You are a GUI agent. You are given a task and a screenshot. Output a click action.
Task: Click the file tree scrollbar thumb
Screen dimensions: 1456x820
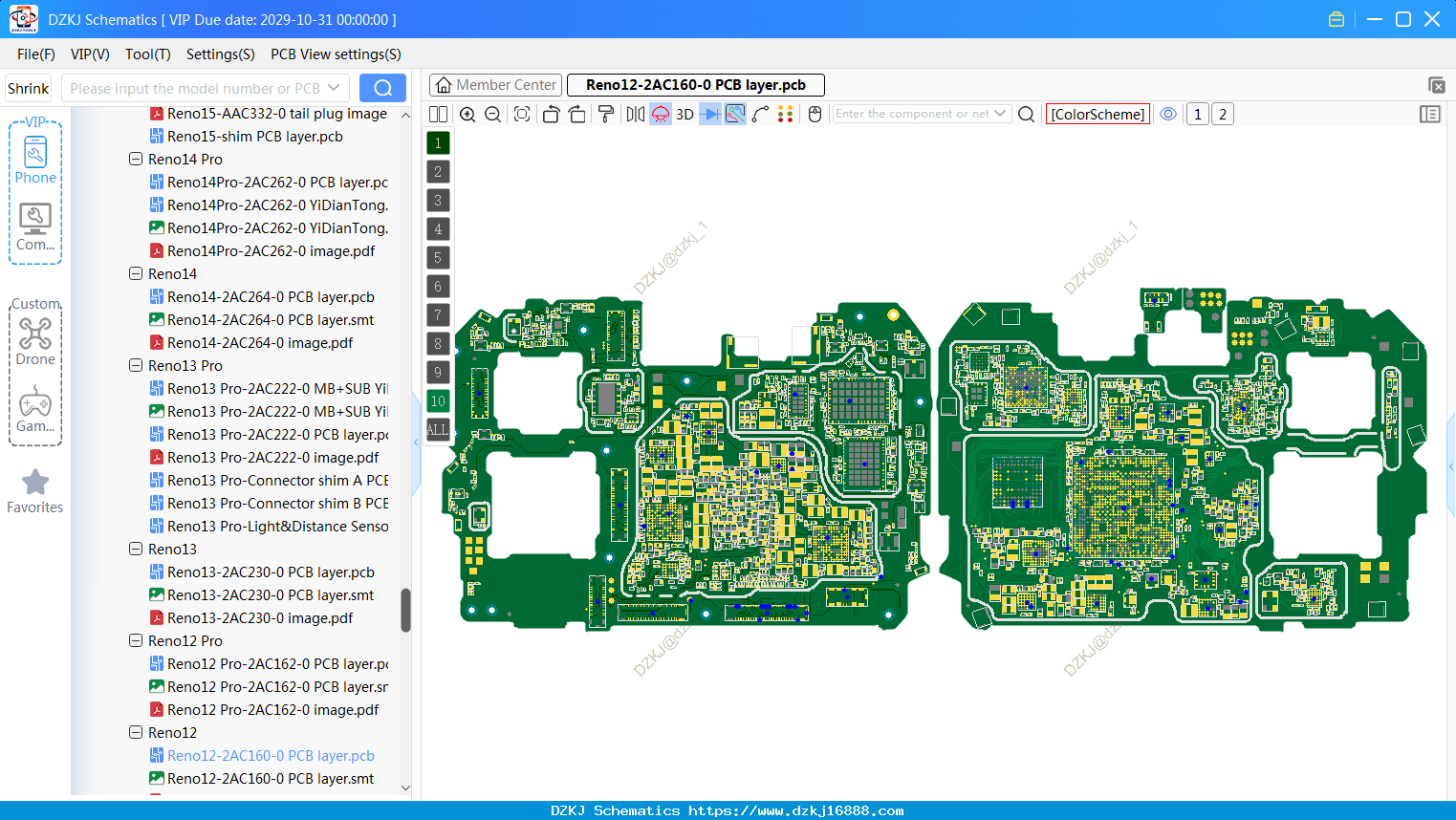point(405,610)
